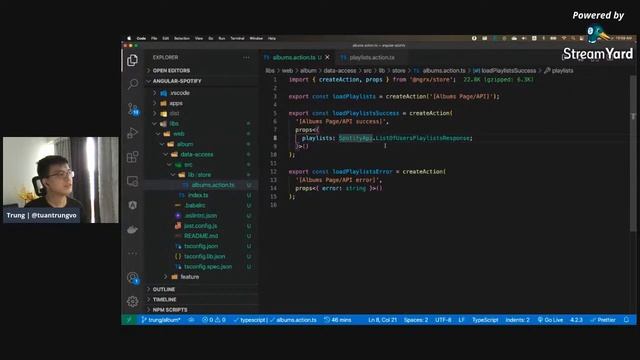
Task: Open tsconfig.spec.json in file tree
Action: [208, 267]
